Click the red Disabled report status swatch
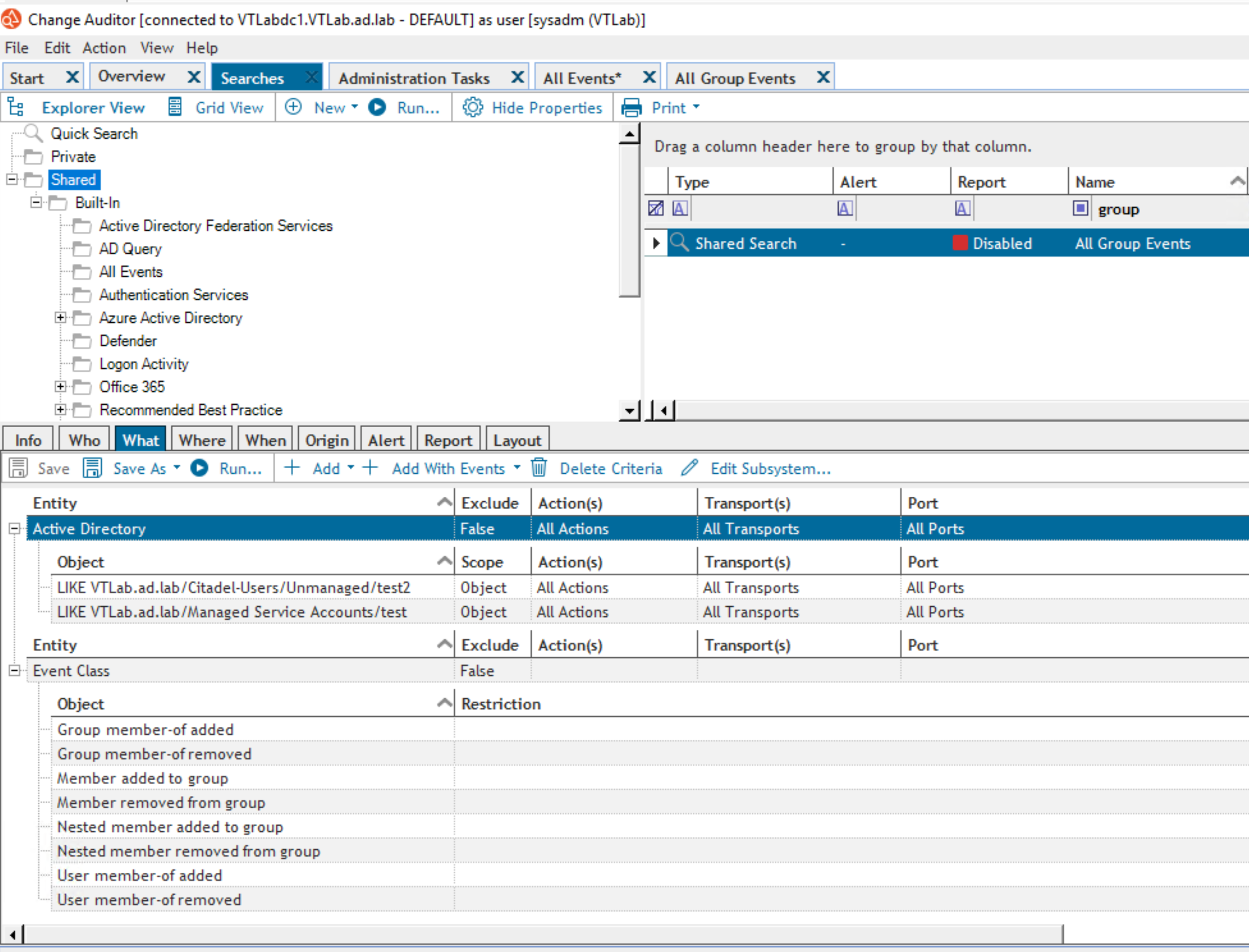This screenshot has width=1249, height=952. click(x=960, y=242)
